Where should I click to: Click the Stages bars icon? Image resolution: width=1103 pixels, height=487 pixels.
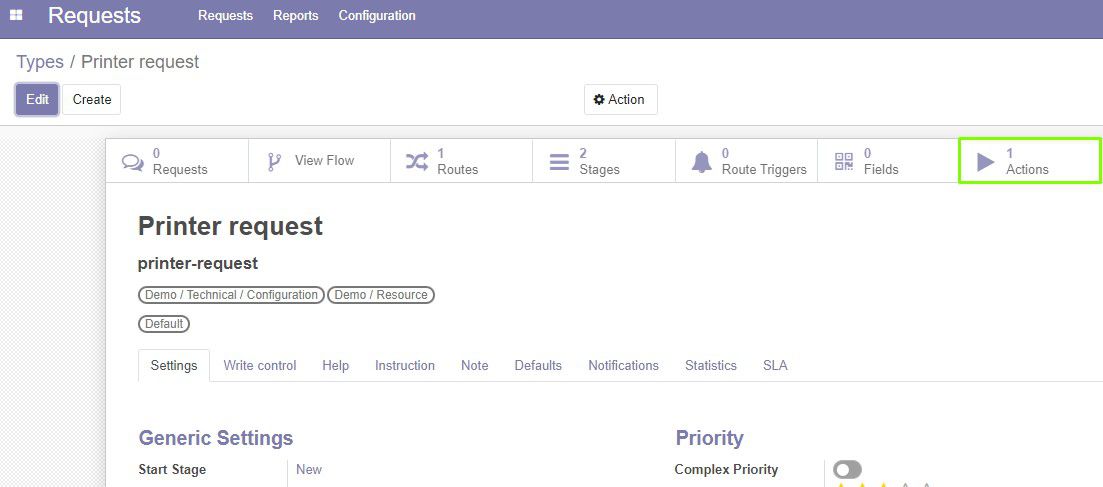(559, 162)
